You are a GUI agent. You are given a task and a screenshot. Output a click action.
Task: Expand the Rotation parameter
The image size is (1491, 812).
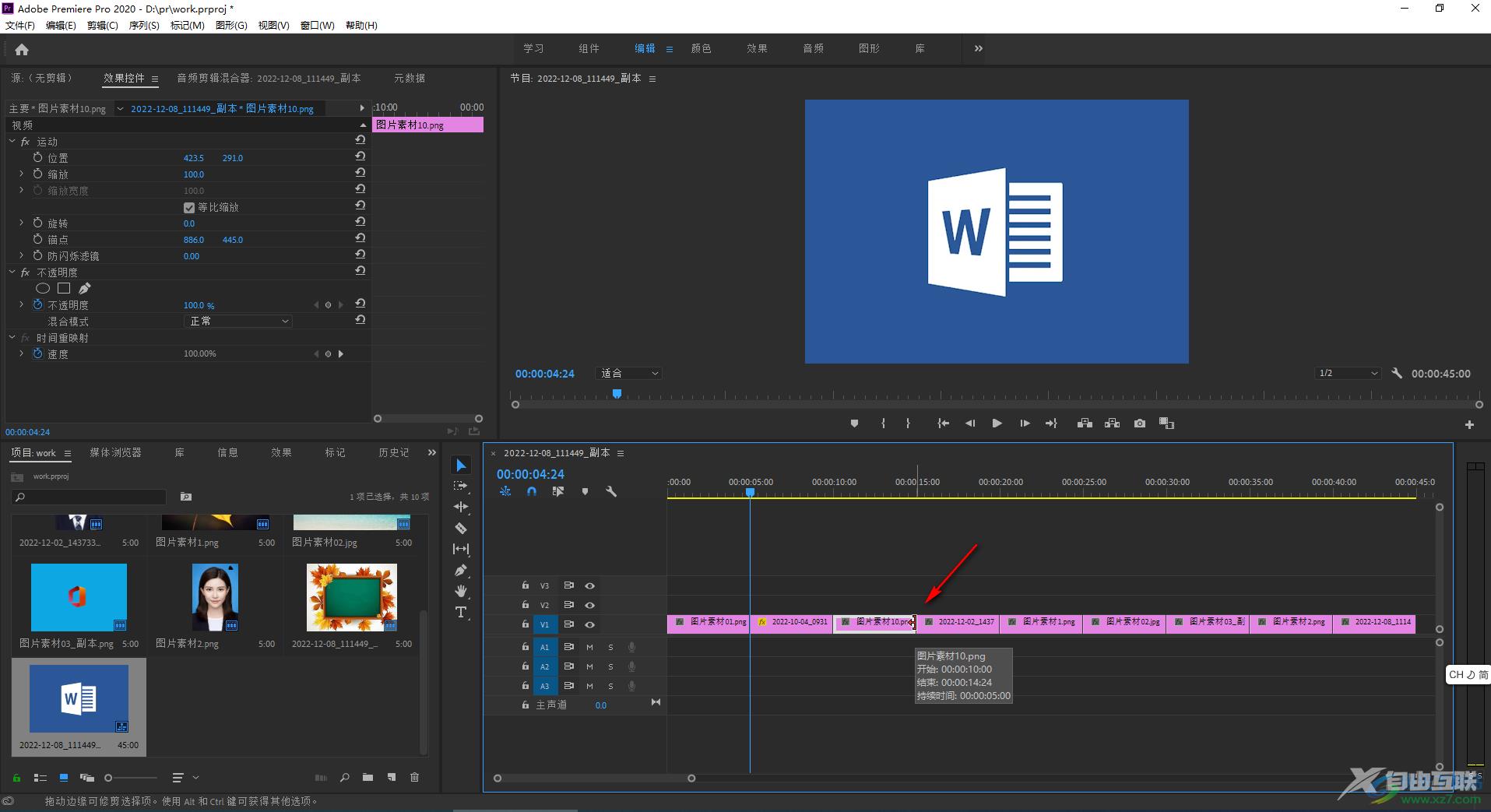pyautogui.click(x=21, y=223)
